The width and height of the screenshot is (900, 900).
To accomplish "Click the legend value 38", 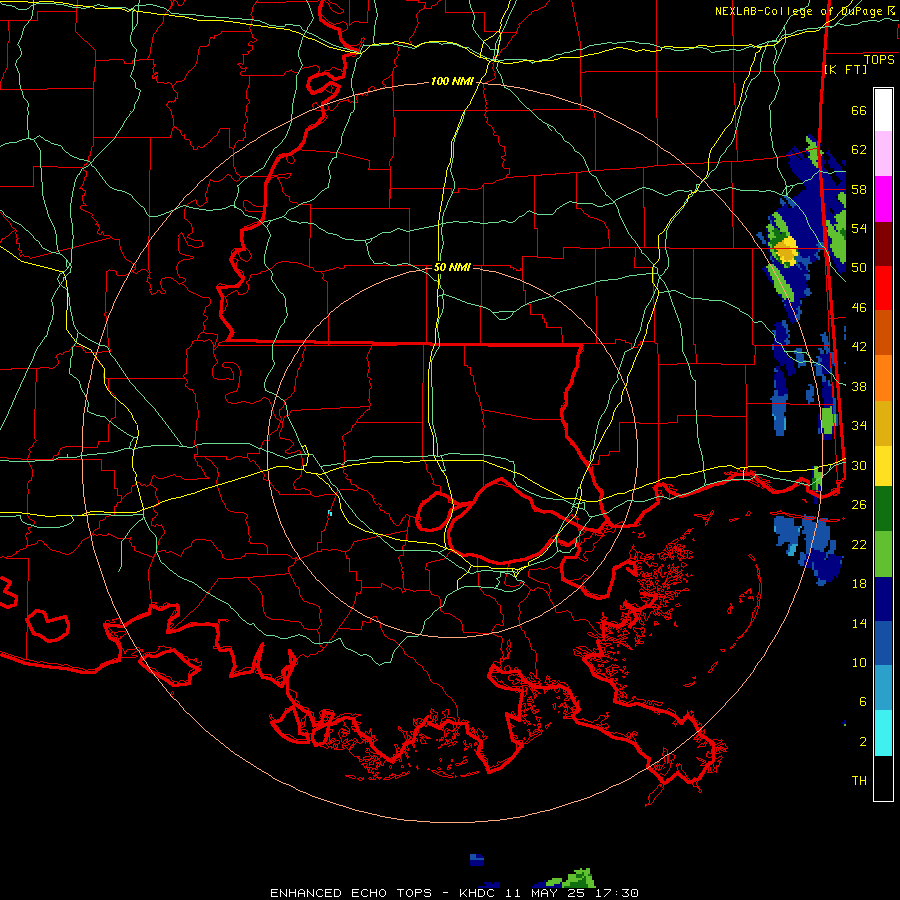I will click(x=859, y=386).
